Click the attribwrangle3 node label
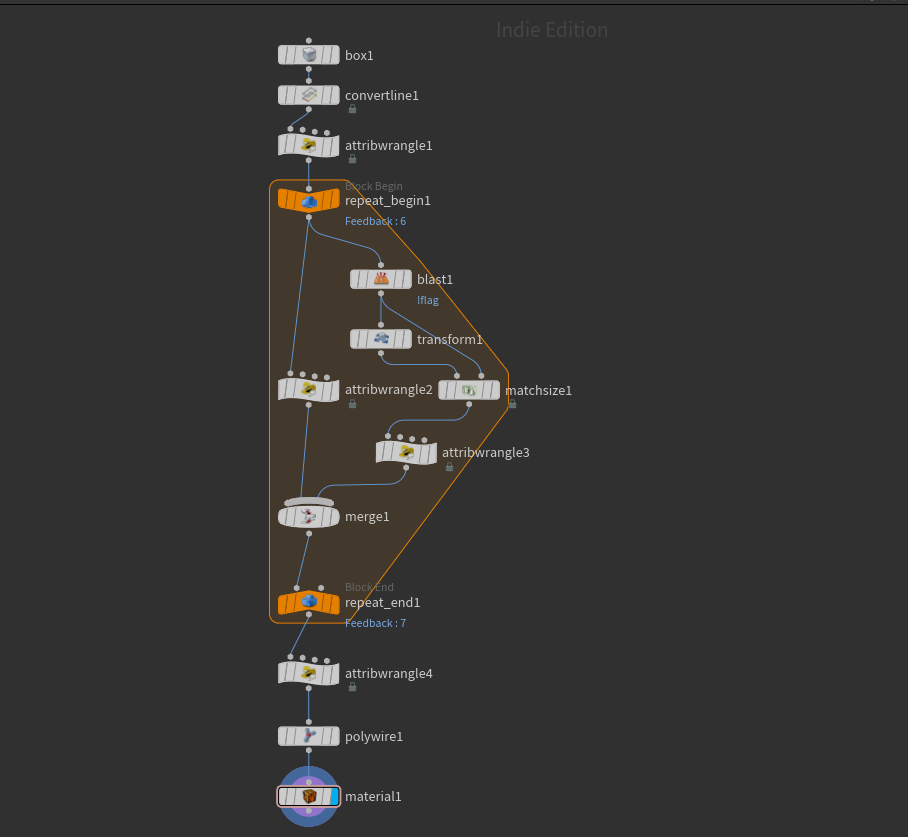This screenshot has width=908, height=837. click(486, 453)
